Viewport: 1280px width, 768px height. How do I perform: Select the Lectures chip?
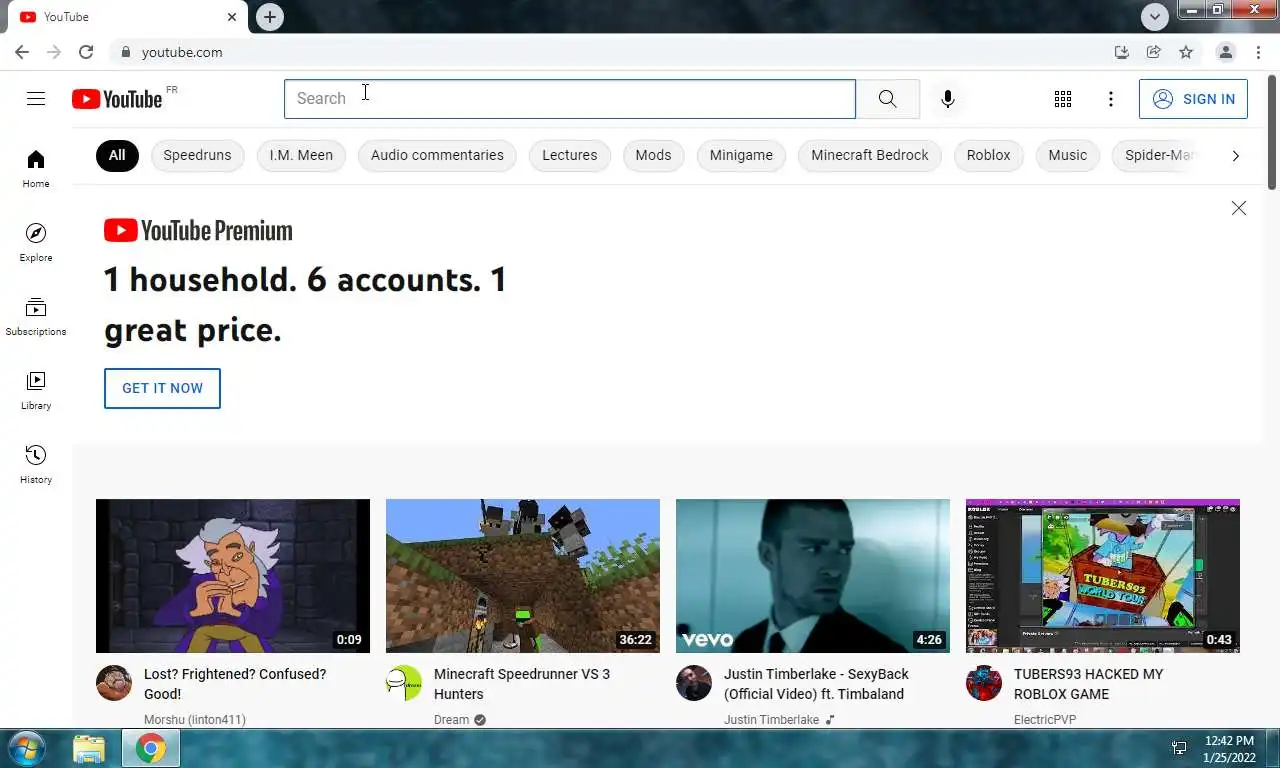pos(569,155)
